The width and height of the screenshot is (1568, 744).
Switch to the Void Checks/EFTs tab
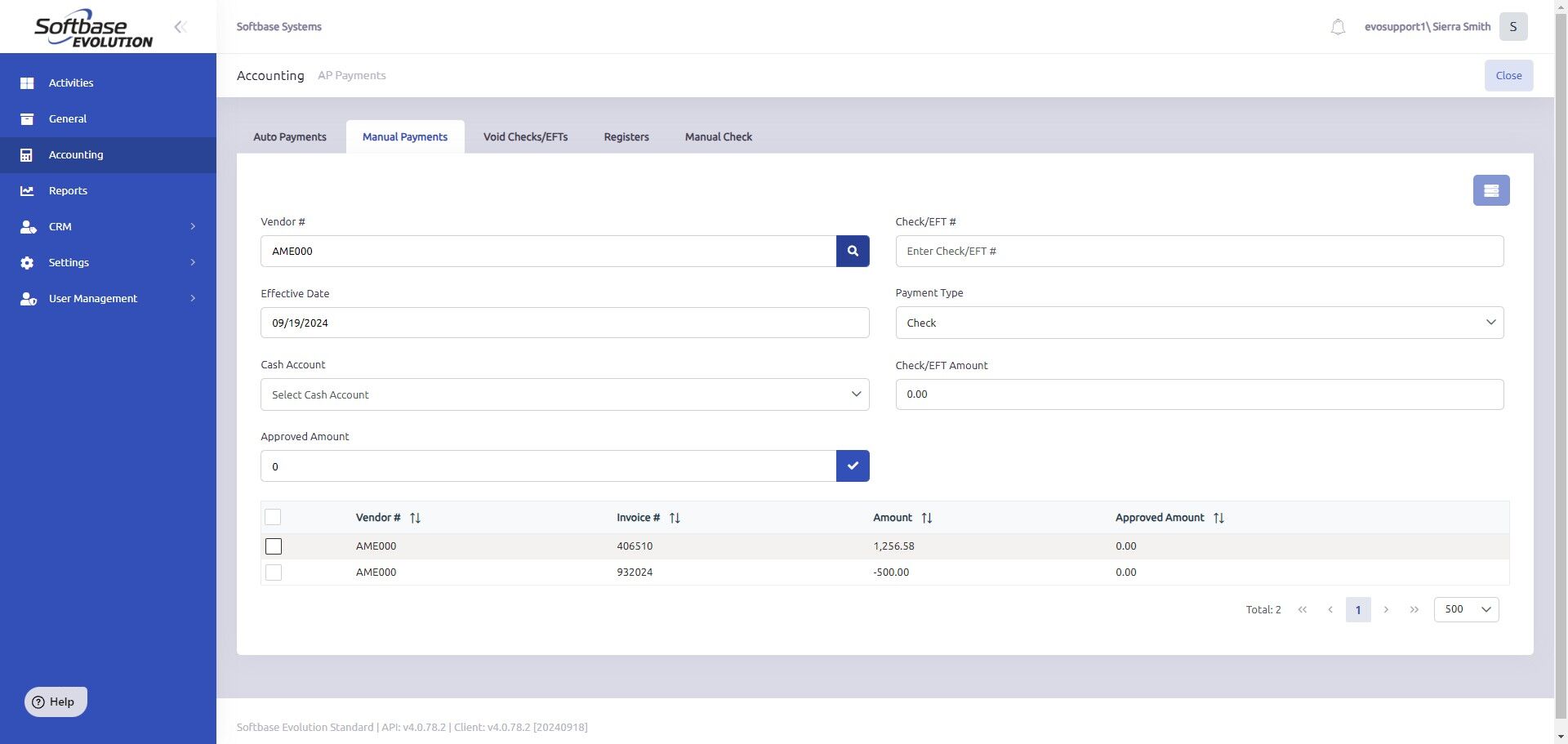[x=525, y=137]
